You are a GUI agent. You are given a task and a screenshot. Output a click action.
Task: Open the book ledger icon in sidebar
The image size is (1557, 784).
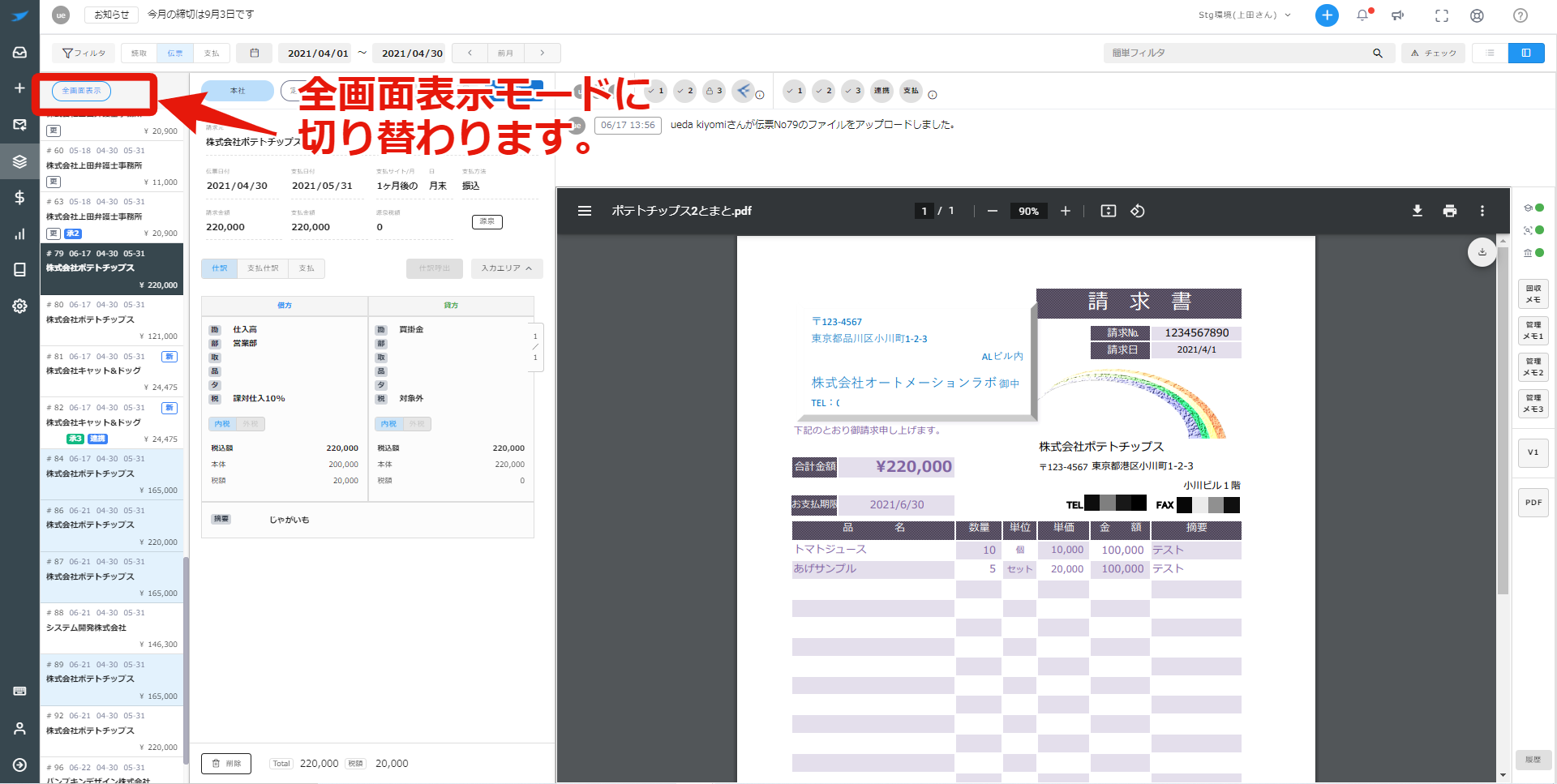[x=19, y=269]
